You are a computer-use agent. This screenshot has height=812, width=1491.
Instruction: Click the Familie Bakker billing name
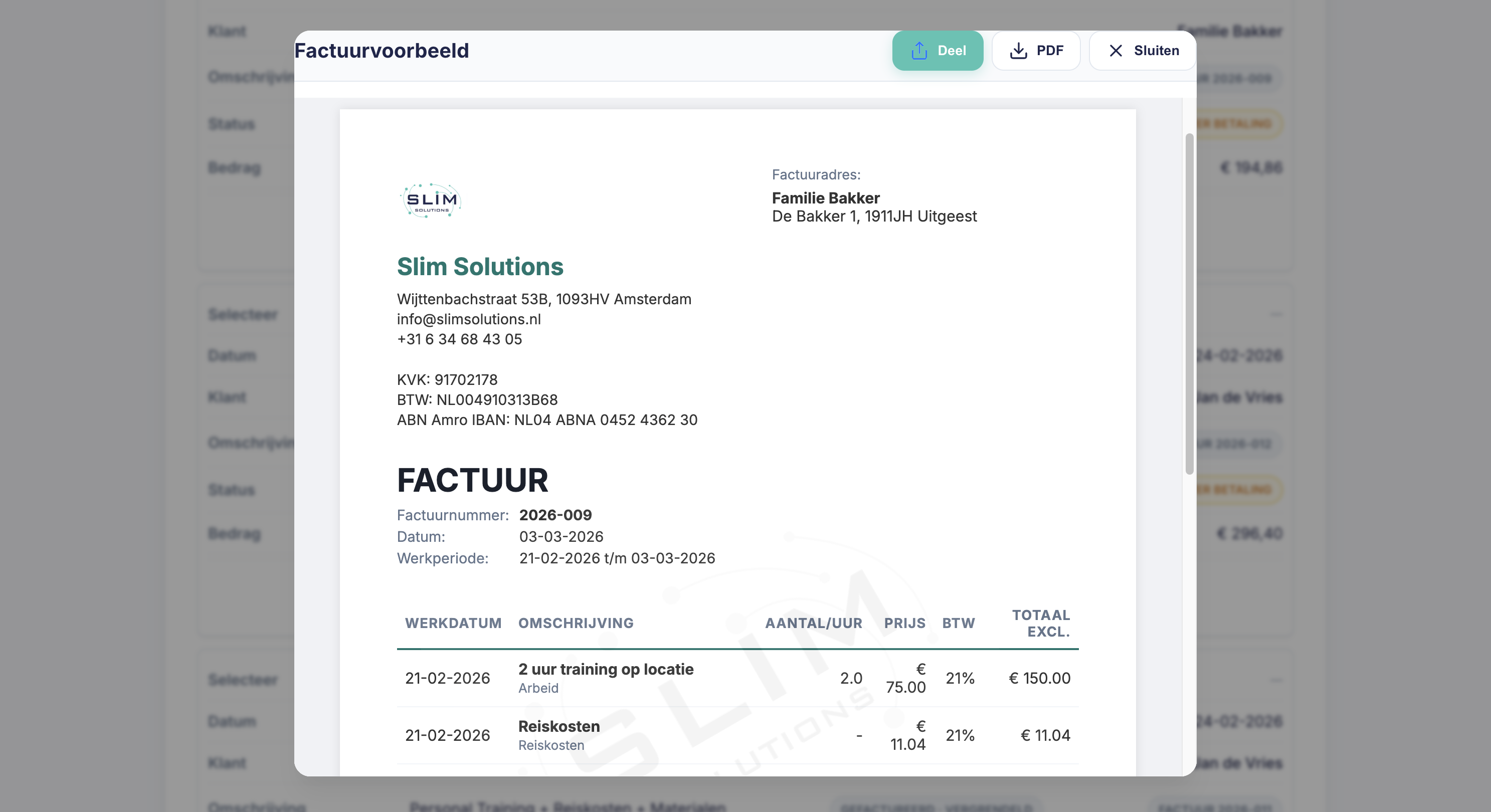click(825, 198)
